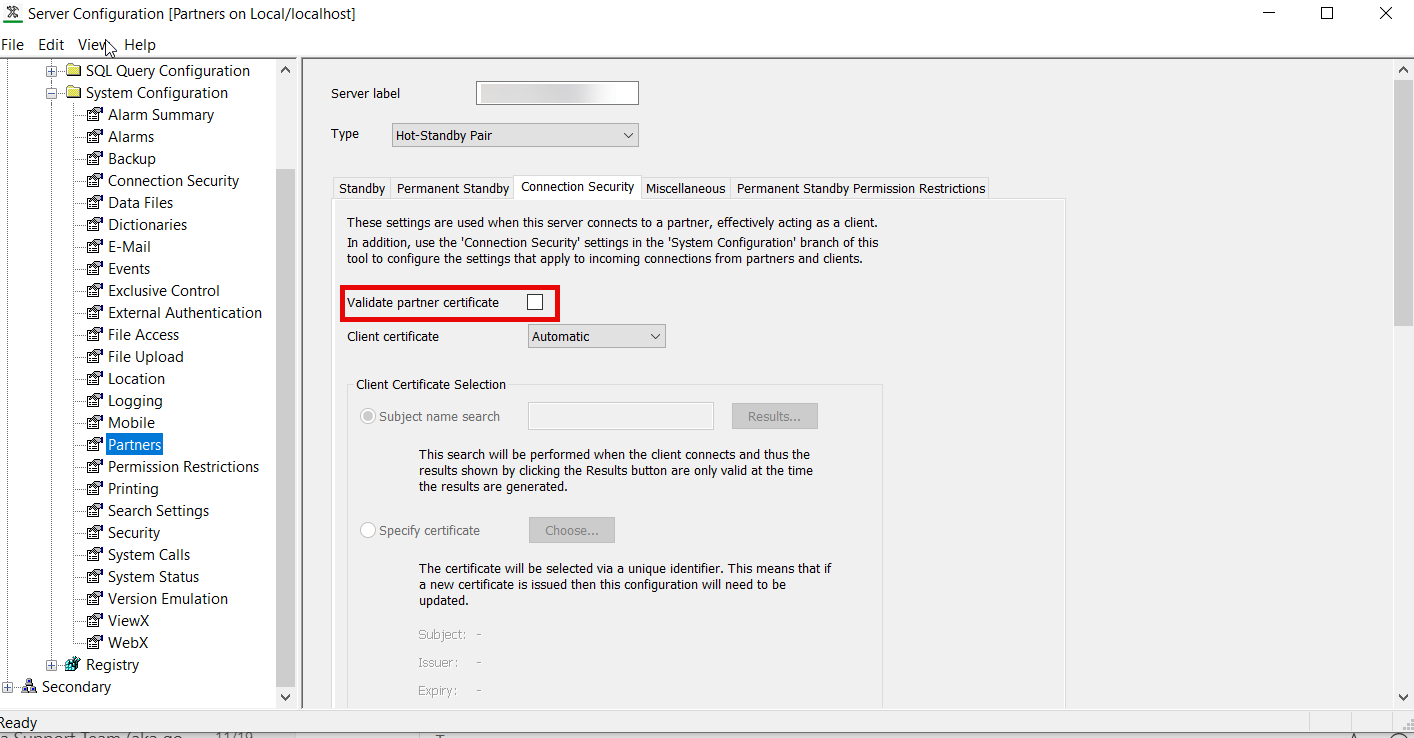Screen dimensions: 1414x738
Task: Click the Dictionaries item icon
Action: [95, 225]
